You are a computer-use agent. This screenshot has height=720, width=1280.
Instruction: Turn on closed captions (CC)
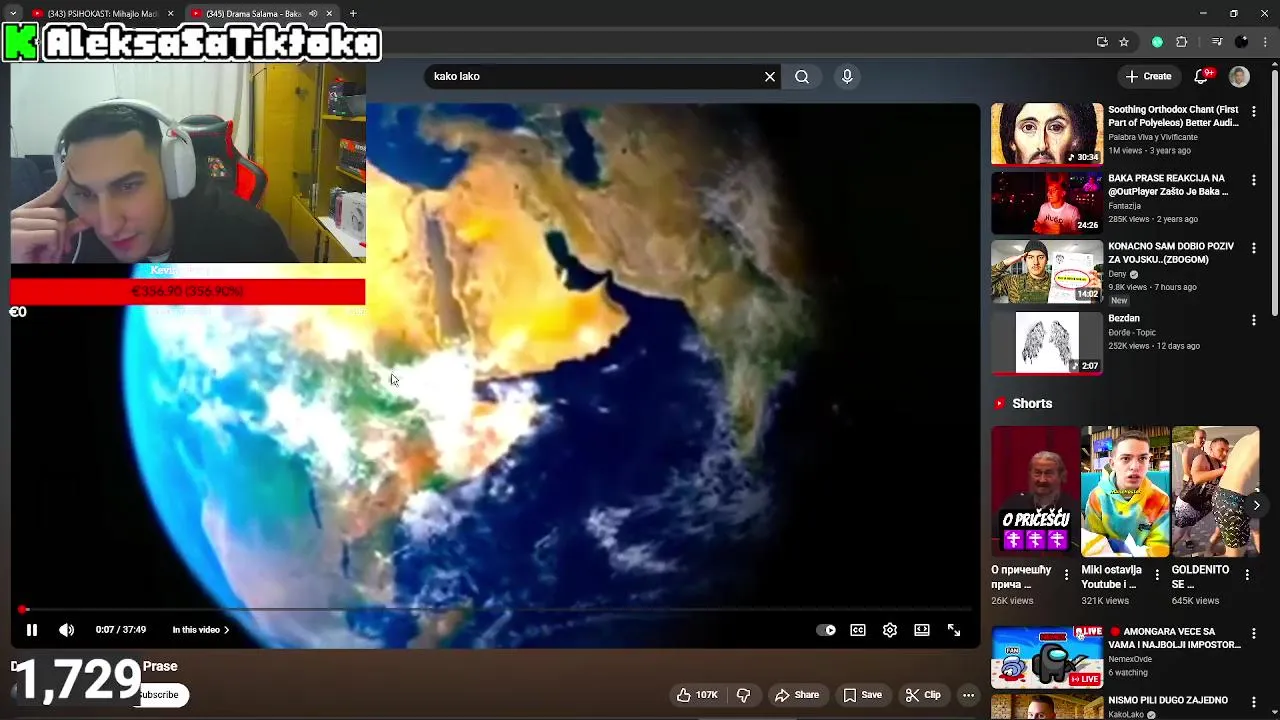click(858, 630)
